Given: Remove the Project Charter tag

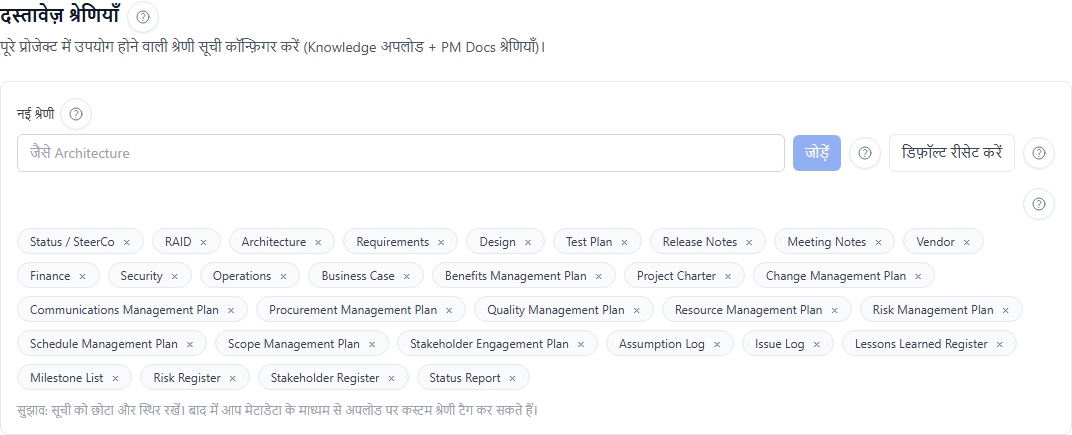Looking at the screenshot, I should (x=728, y=276).
